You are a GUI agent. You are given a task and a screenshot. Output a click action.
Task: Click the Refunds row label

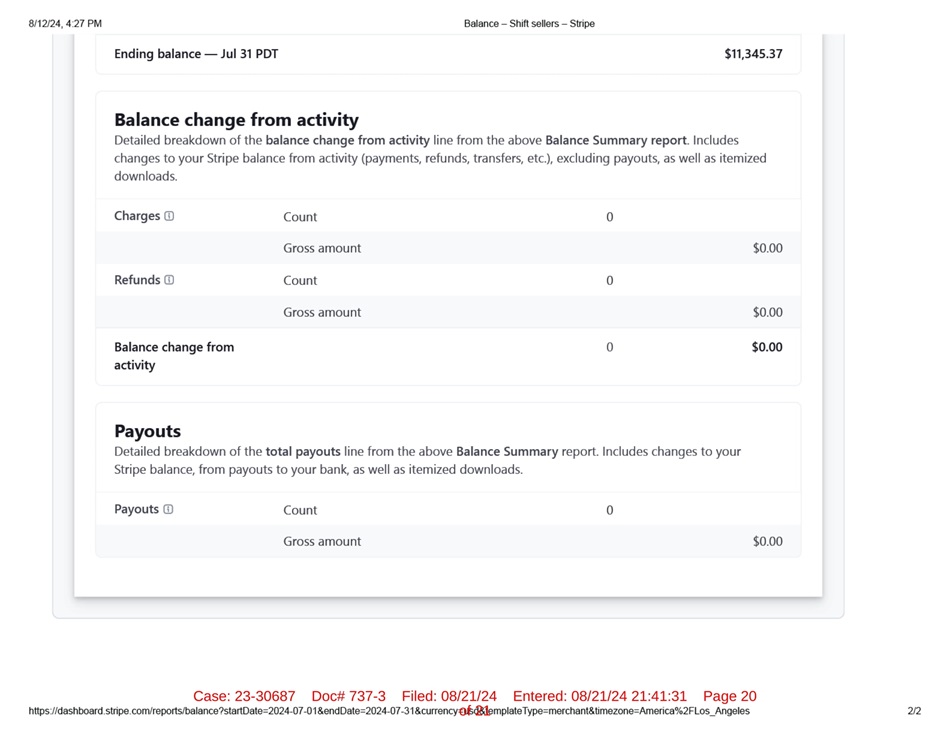coord(137,280)
